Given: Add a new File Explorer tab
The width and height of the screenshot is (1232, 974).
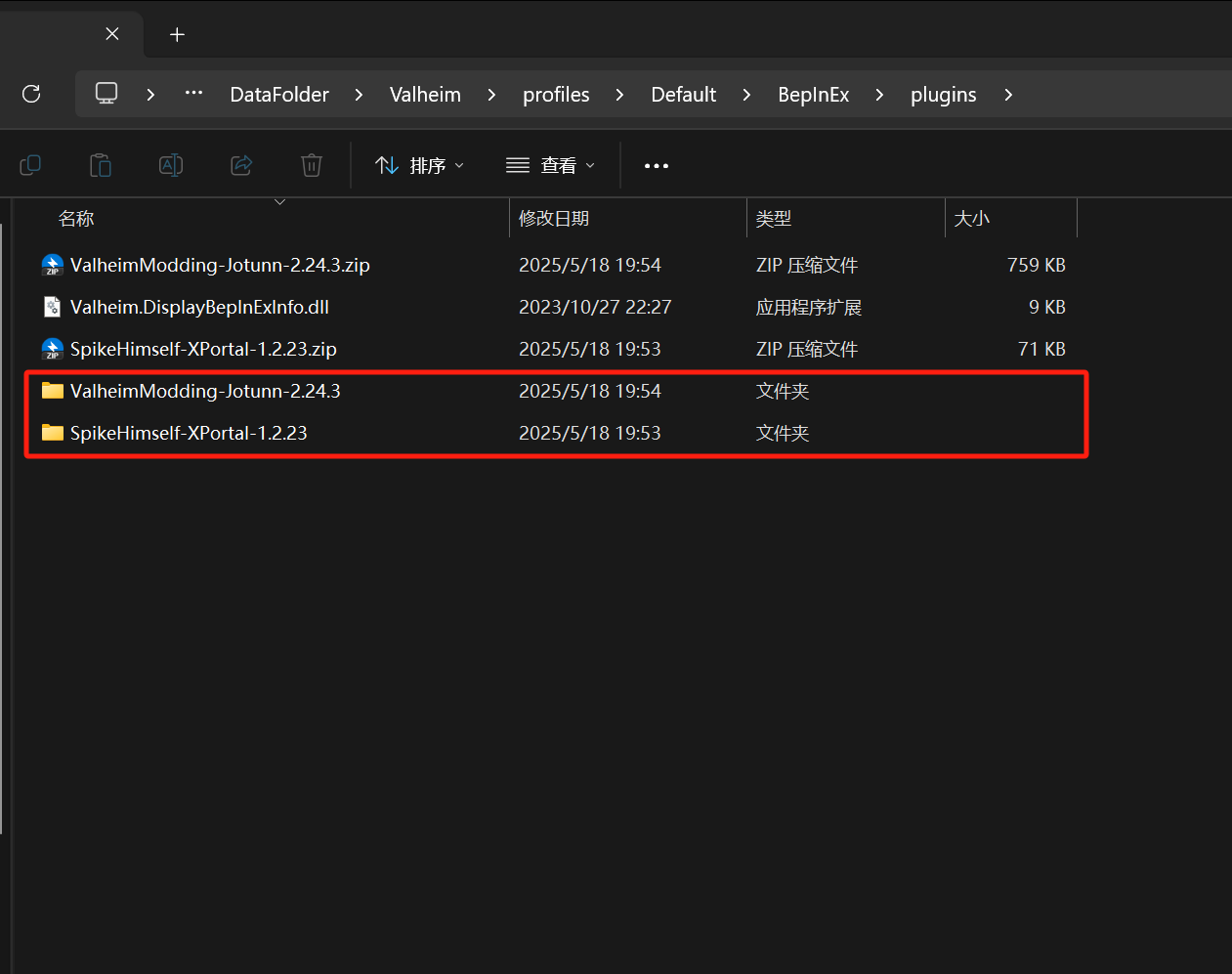Looking at the screenshot, I should [x=177, y=34].
